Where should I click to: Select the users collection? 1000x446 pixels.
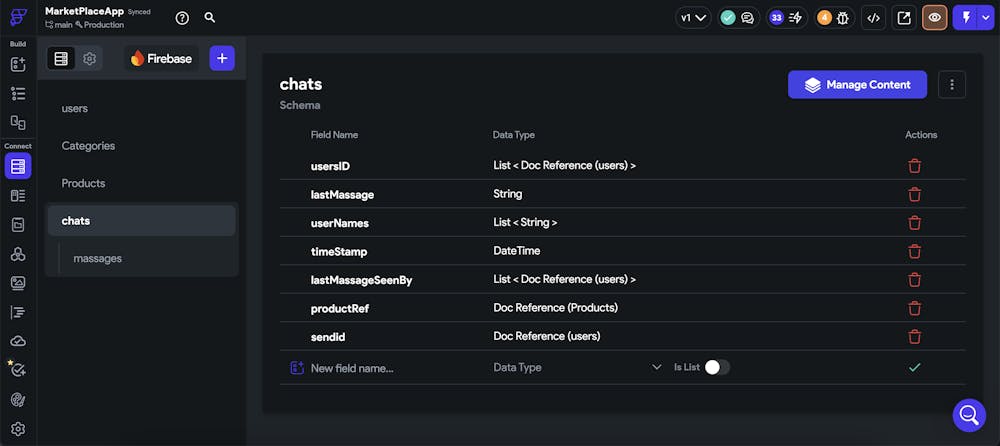click(x=75, y=108)
